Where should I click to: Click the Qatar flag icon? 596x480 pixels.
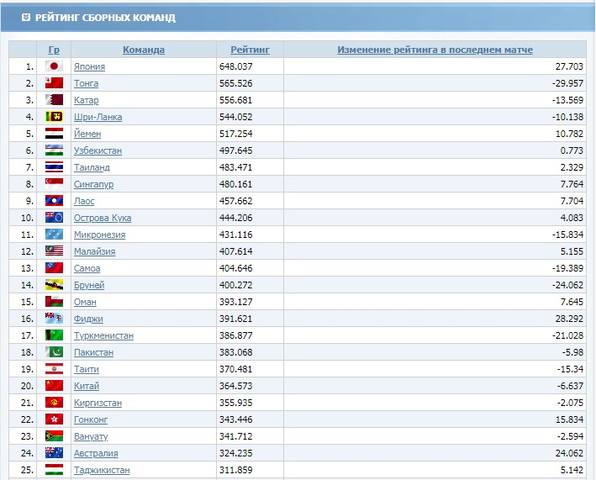[x=54, y=100]
